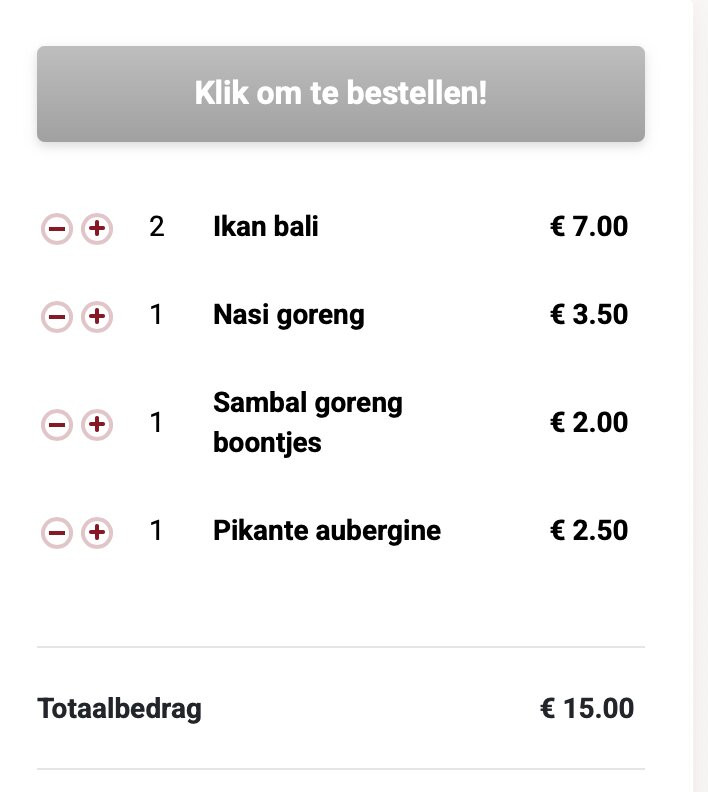
Task: Reduce the Pikante aubergine quantity by one
Action: coord(57,532)
